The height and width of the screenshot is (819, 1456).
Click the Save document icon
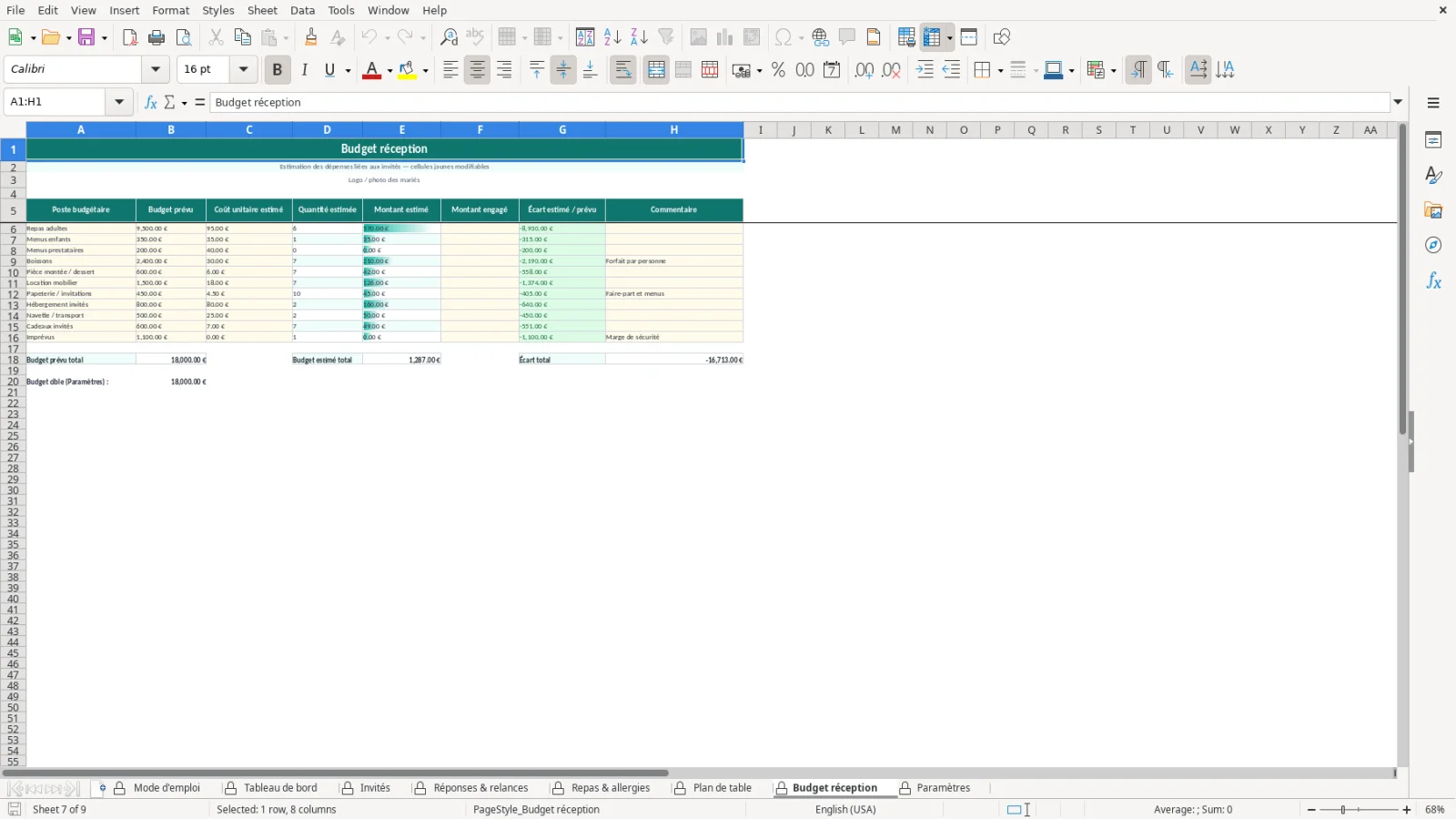coord(86,37)
